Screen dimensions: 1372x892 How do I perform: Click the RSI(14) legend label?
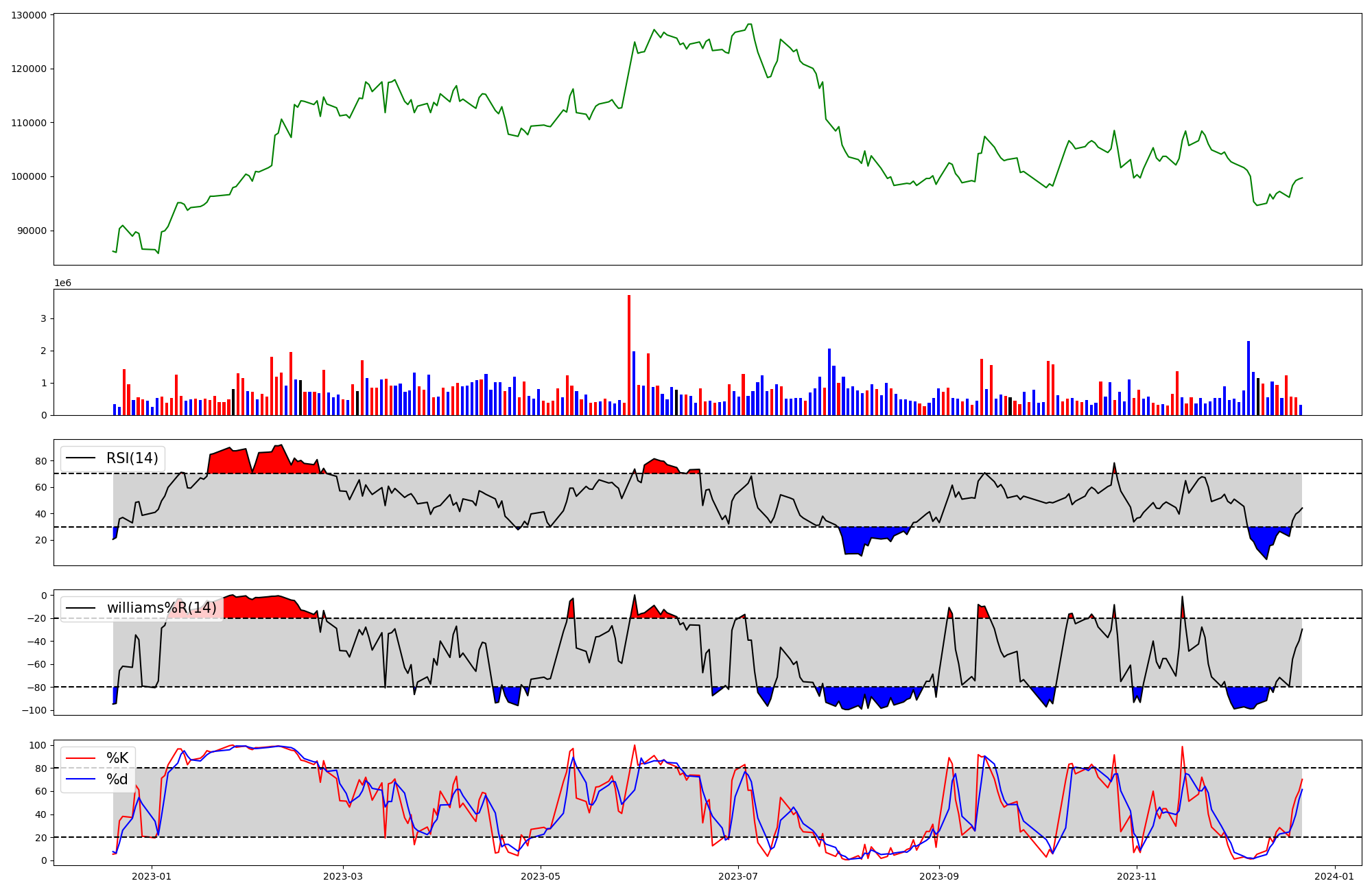pos(132,458)
